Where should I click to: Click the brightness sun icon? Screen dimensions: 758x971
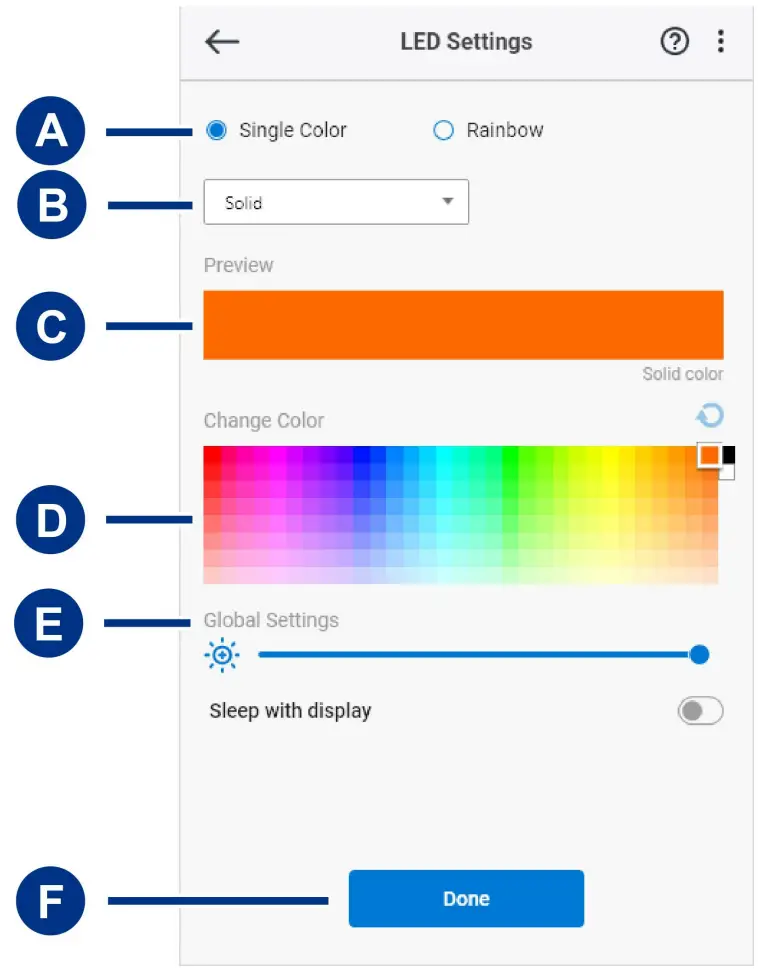click(221, 655)
